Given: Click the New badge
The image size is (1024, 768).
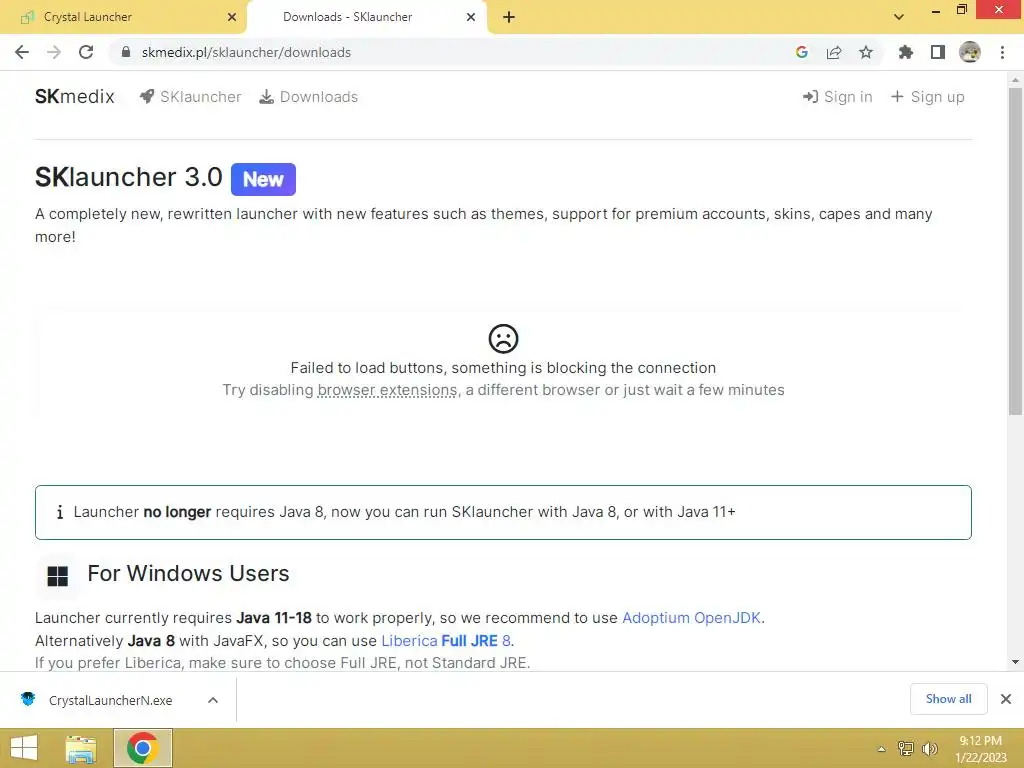Looking at the screenshot, I should click(263, 179).
